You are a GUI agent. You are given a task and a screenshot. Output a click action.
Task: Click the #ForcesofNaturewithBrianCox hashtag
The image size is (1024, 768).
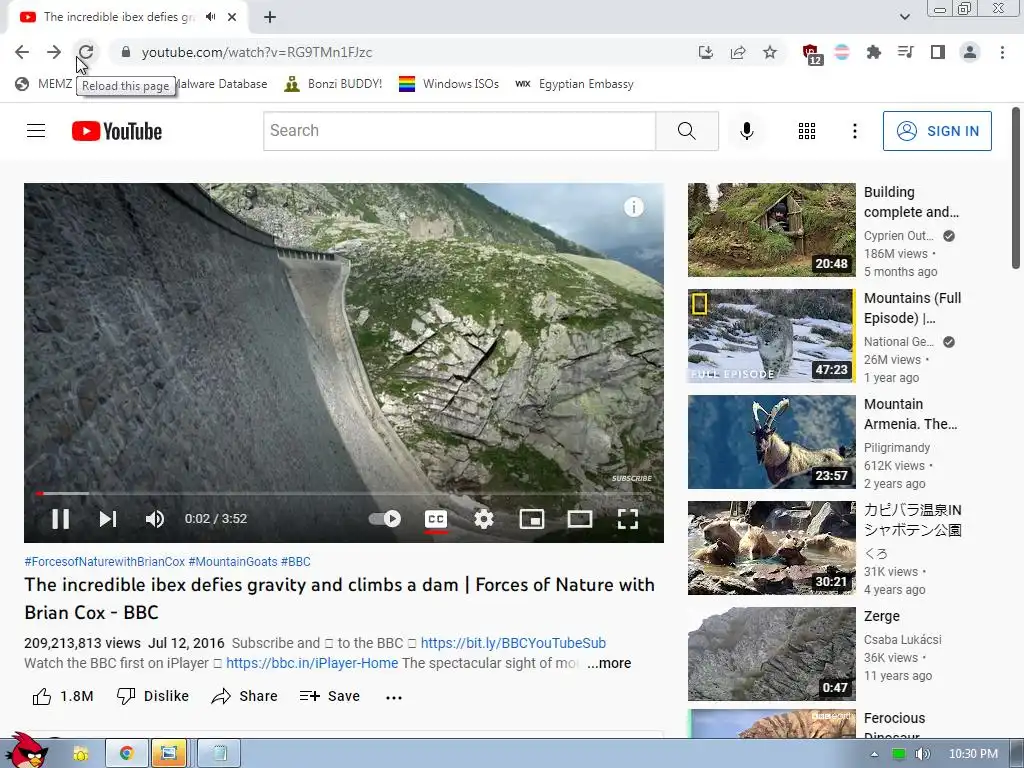104,562
